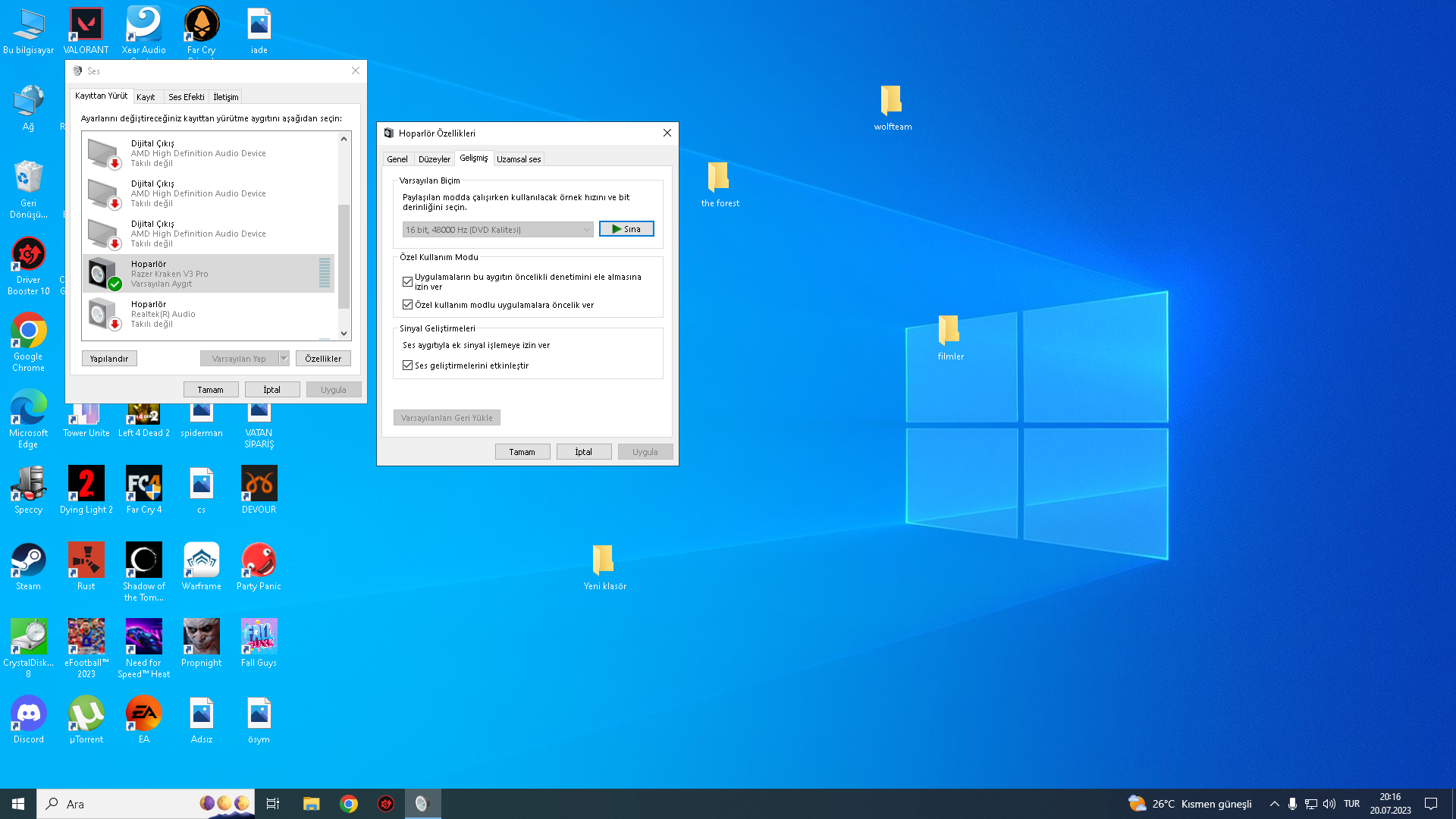
Task: Click the device list scroll down arrow
Action: [x=344, y=334]
